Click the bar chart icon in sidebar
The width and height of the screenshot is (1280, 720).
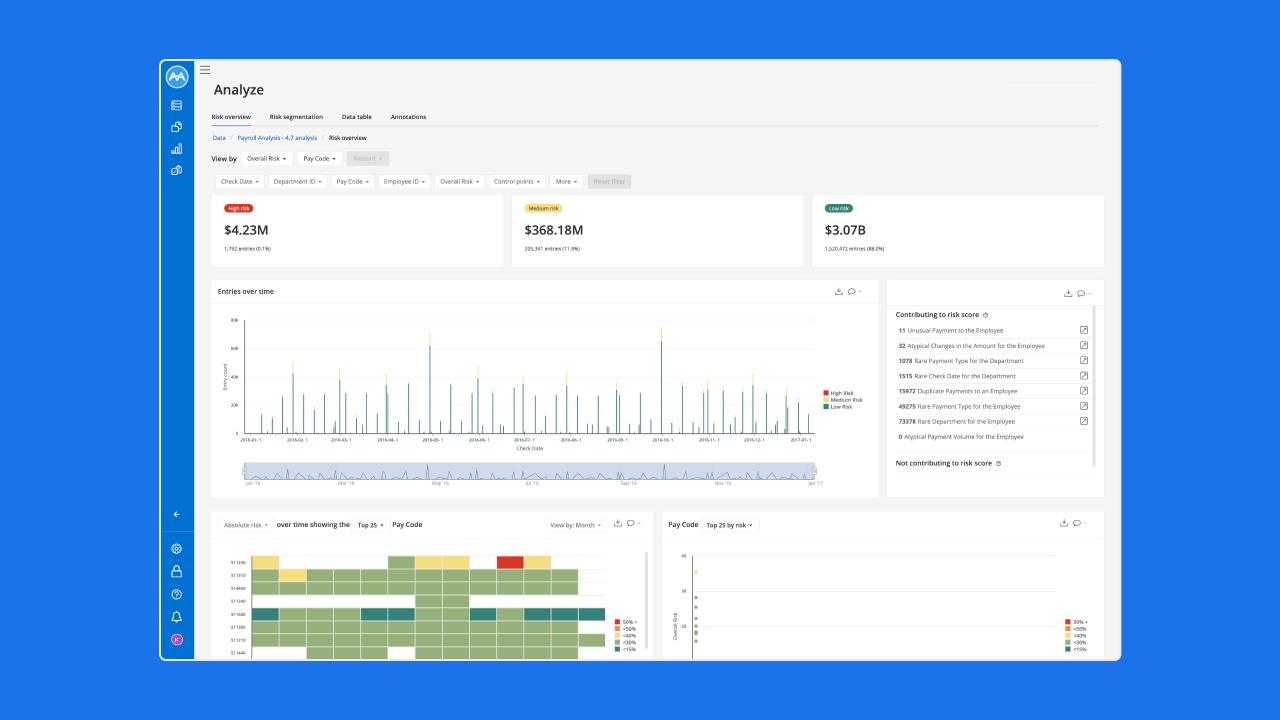click(x=177, y=149)
